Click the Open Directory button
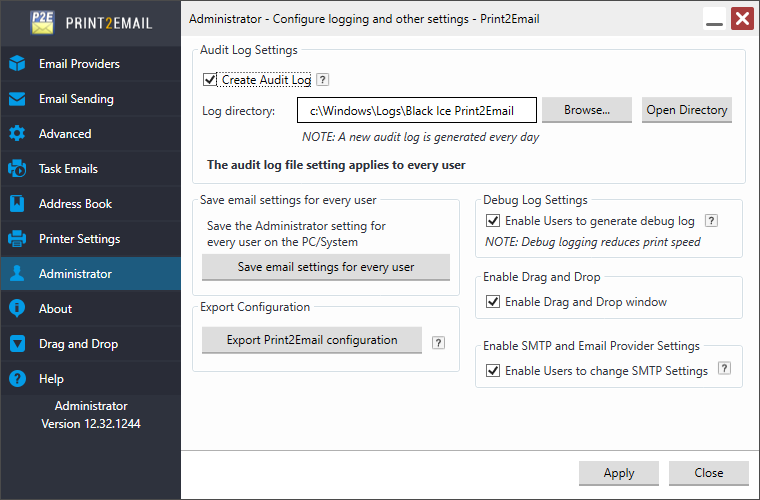Screen dimensions: 760x500 pos(686,110)
